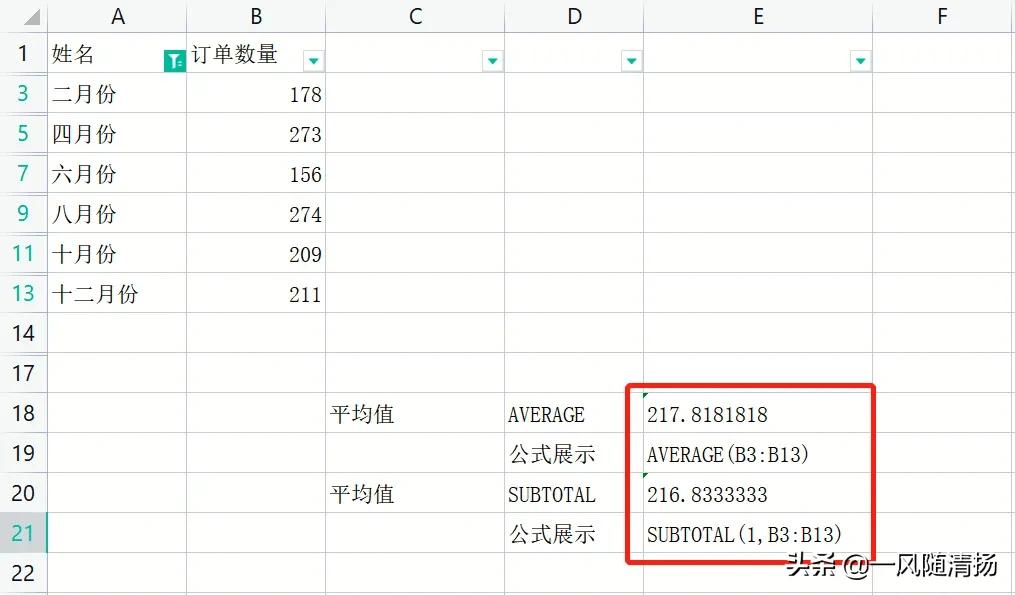Viewport: 1015px width, 595px height.
Task: Select the cell with value 156
Action: pyautogui.click(x=256, y=174)
